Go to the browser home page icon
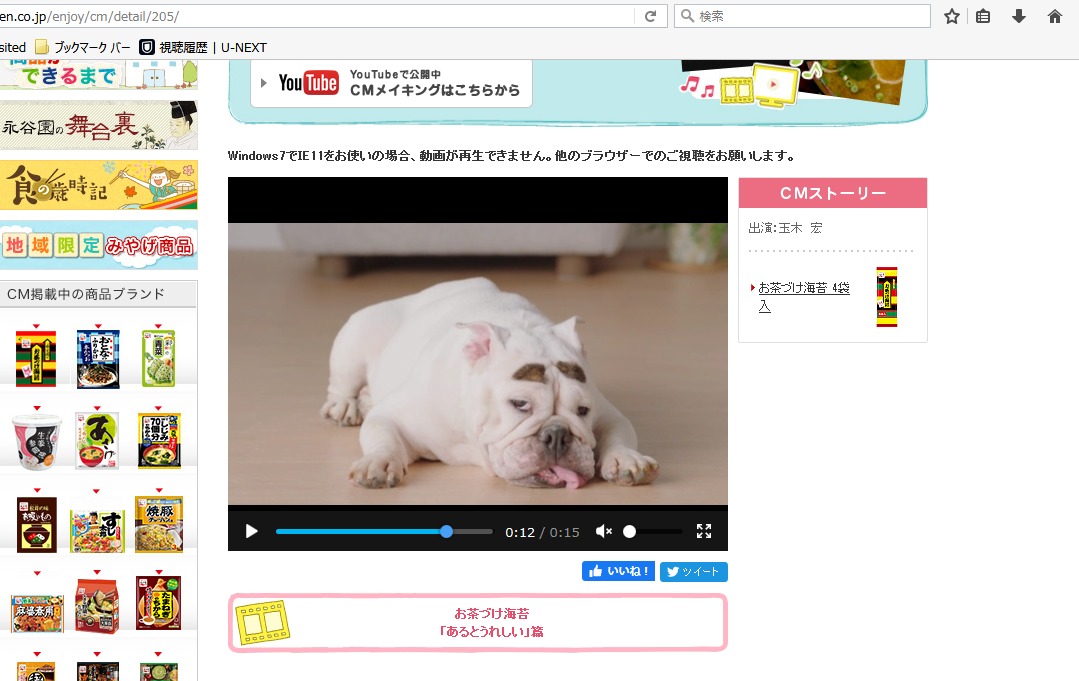This screenshot has height=681, width=1079. 1054,16
